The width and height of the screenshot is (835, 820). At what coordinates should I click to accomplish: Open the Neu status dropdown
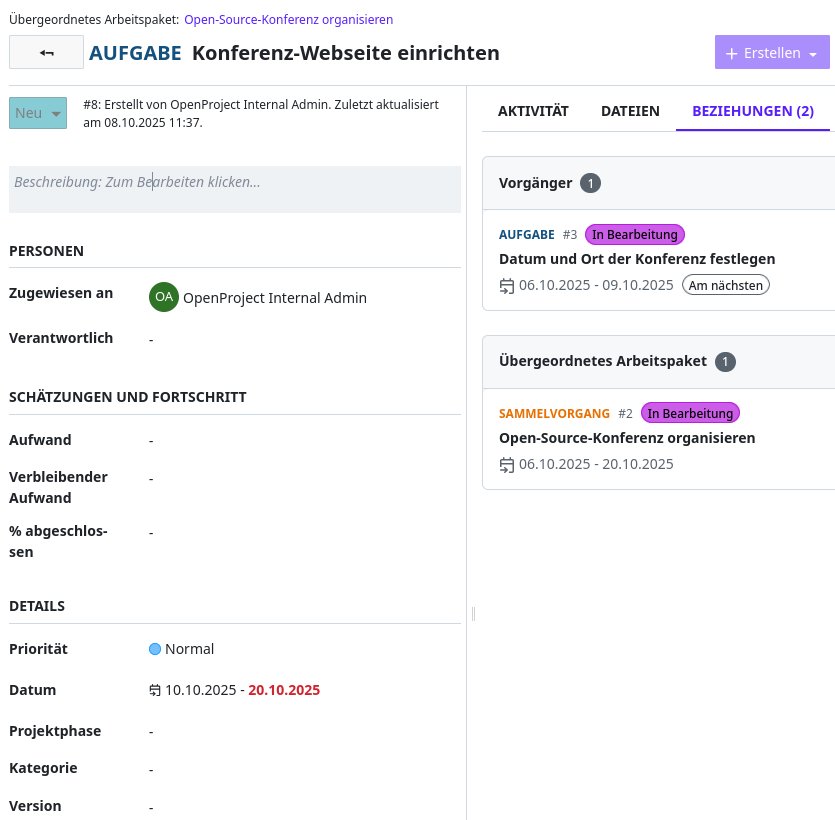tap(38, 113)
